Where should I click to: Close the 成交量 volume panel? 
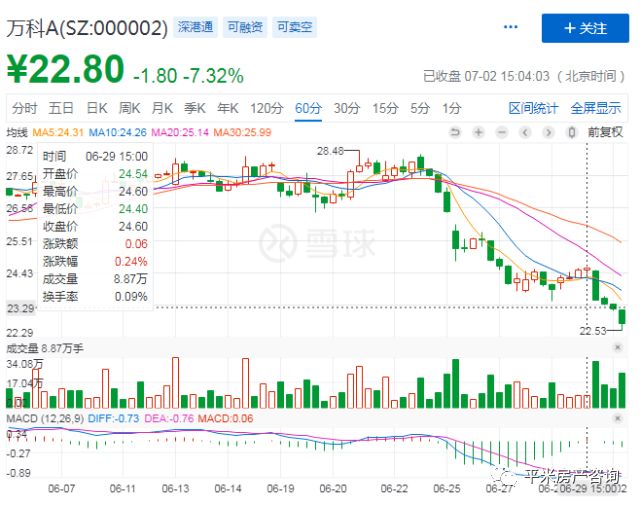click(x=618, y=347)
